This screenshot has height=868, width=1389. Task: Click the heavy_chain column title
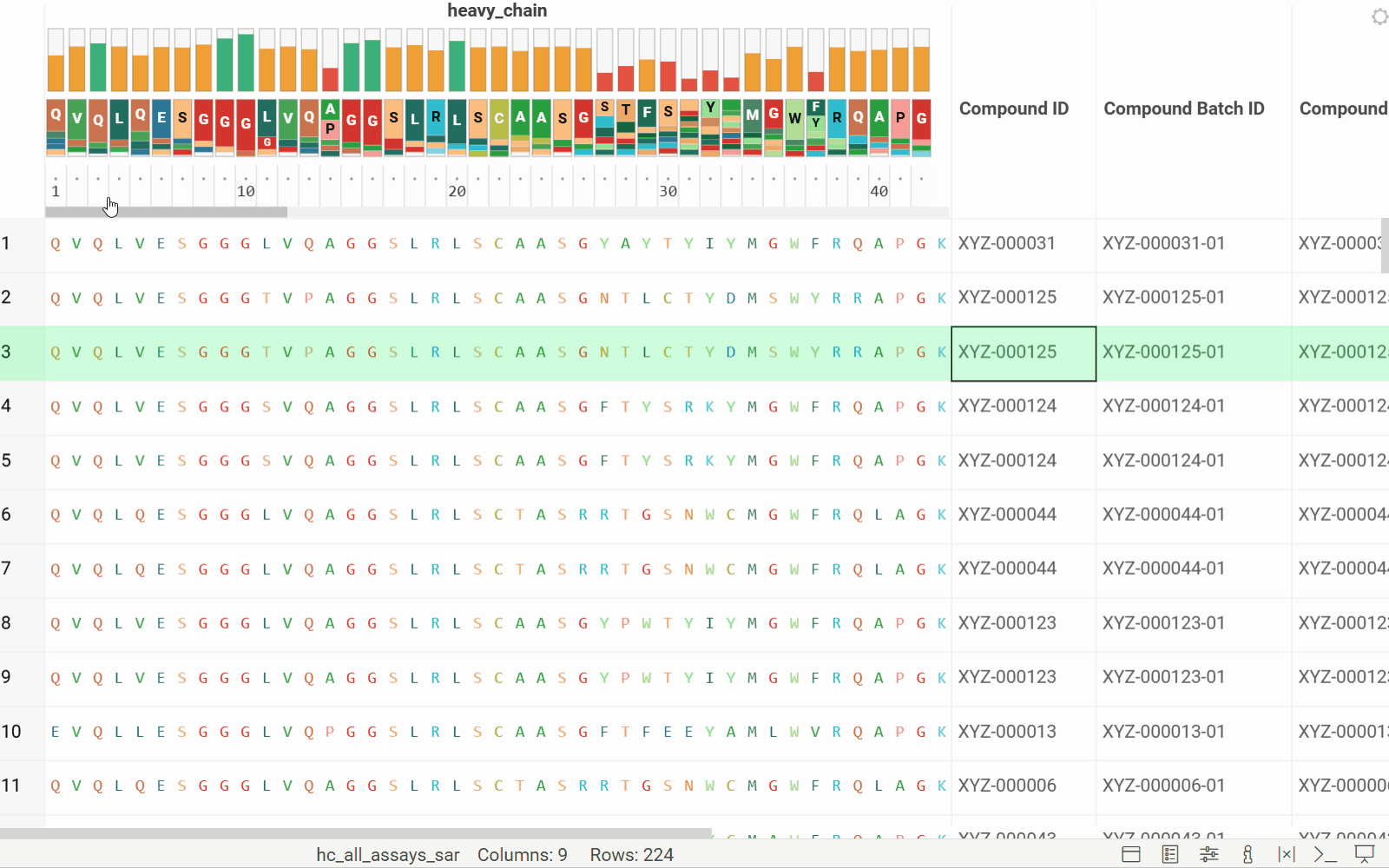[497, 10]
